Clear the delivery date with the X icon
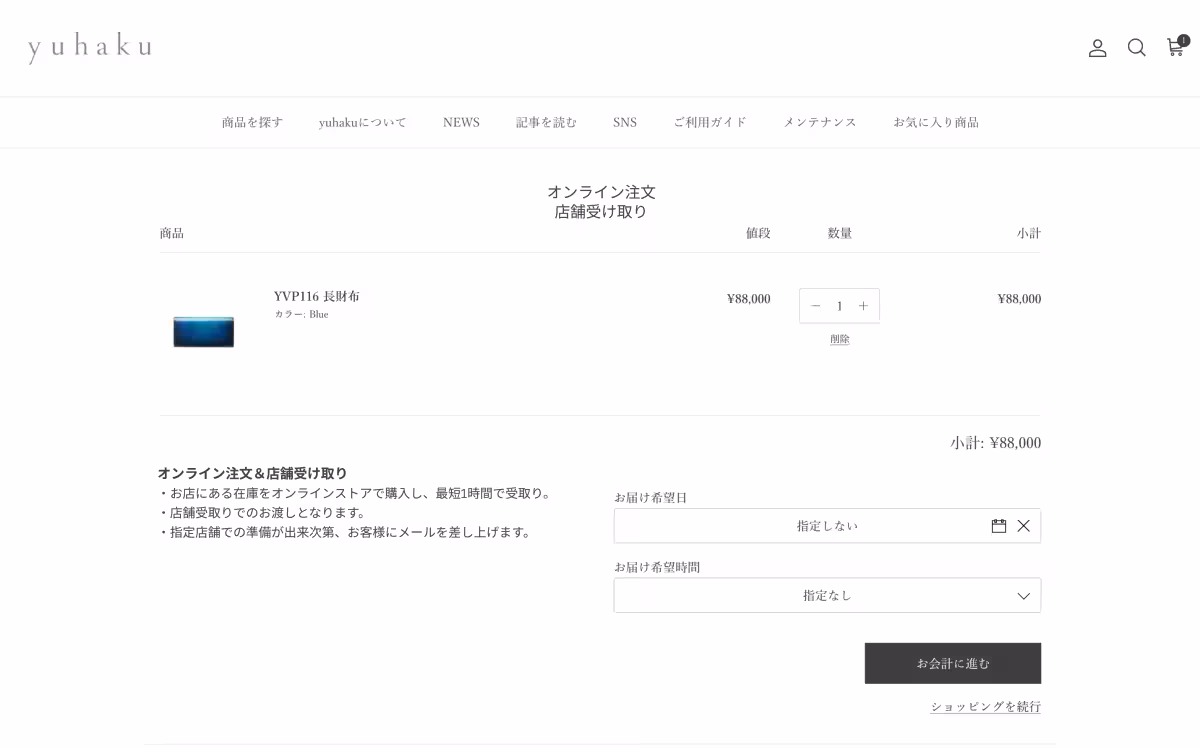 (1023, 525)
